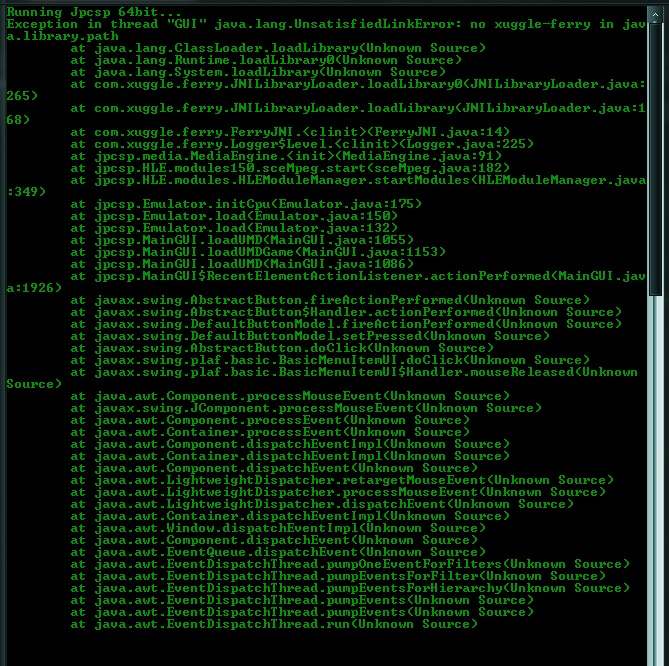The width and height of the screenshot is (669, 666).
Task: Click the BasicMenuItemUI$Handler.mouseReleased line
Action: point(354,372)
